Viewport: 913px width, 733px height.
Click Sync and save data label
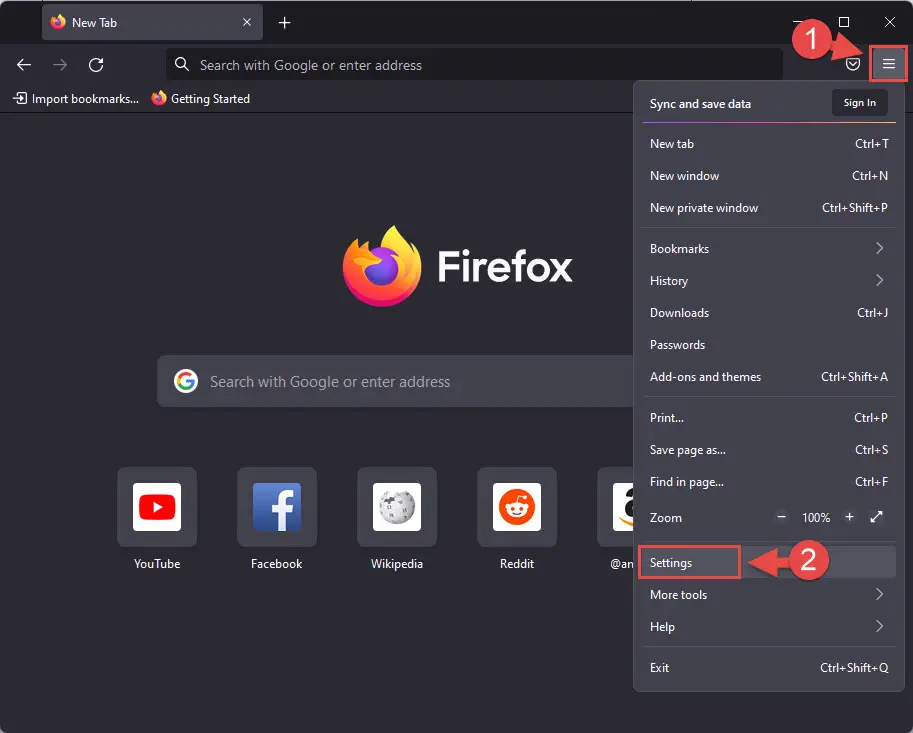tap(700, 104)
